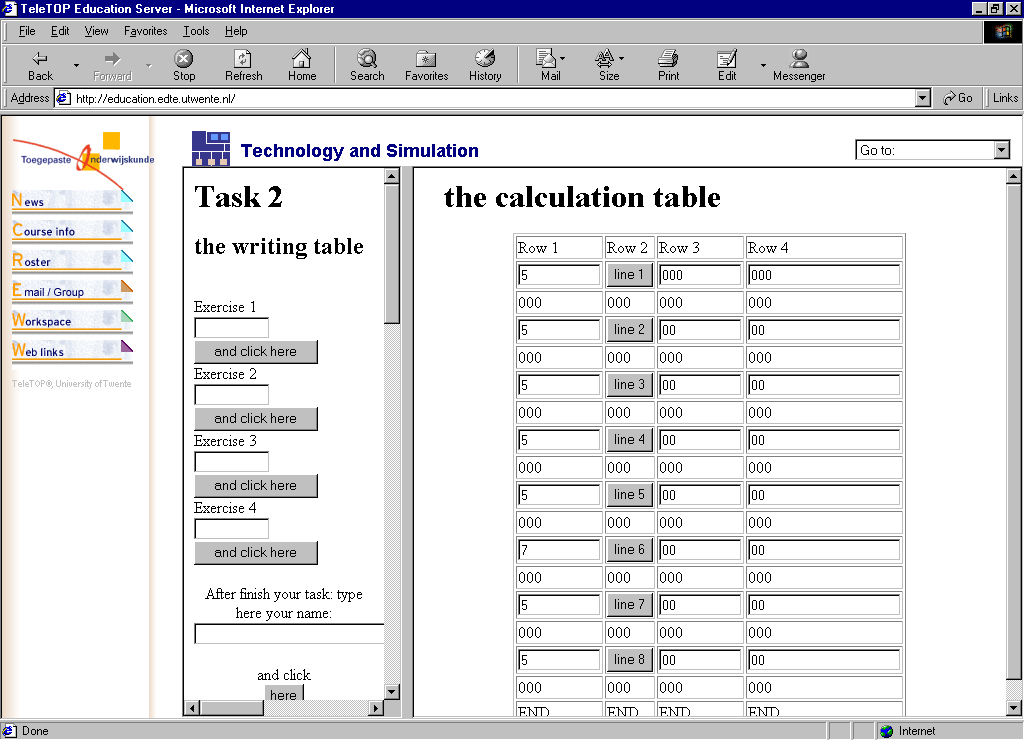Click the calculation table frame scroll down arrow
This screenshot has height=740, width=1024.
pos(1013,707)
